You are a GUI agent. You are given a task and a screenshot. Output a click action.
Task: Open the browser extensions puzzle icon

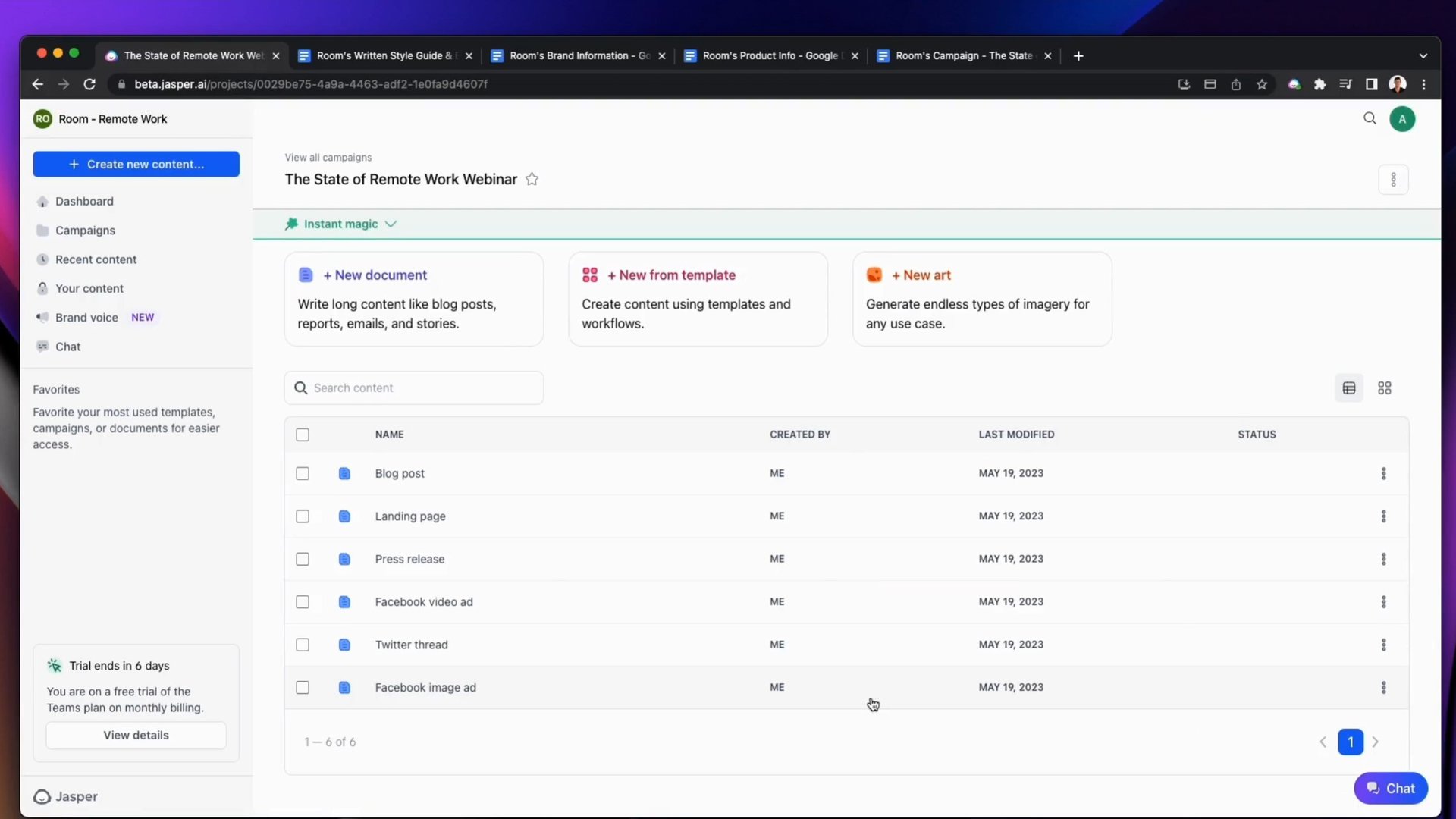1319,84
